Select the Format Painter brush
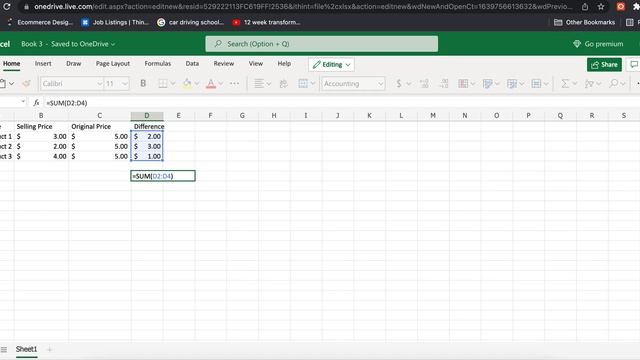The height and width of the screenshot is (360, 640). click(x=27, y=84)
